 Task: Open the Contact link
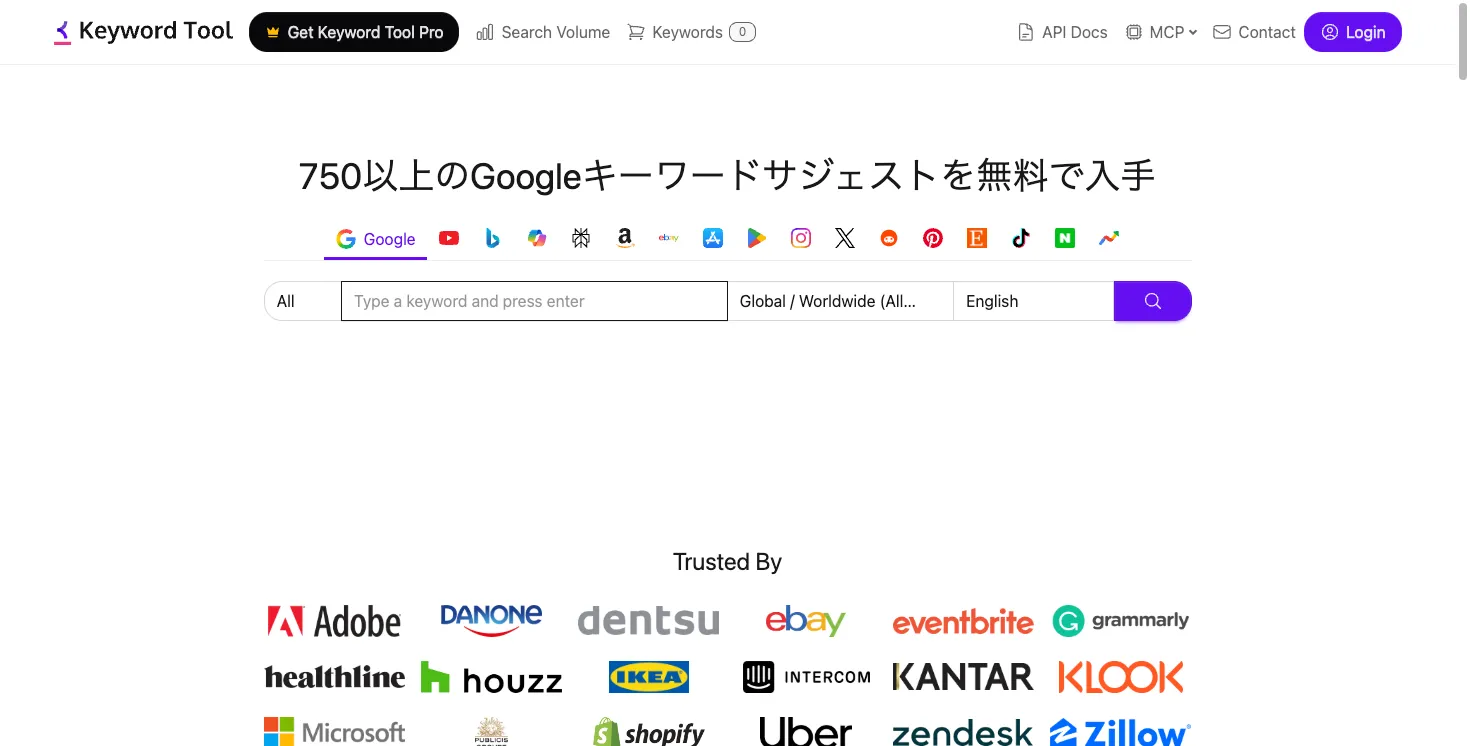pyautogui.click(x=1254, y=32)
